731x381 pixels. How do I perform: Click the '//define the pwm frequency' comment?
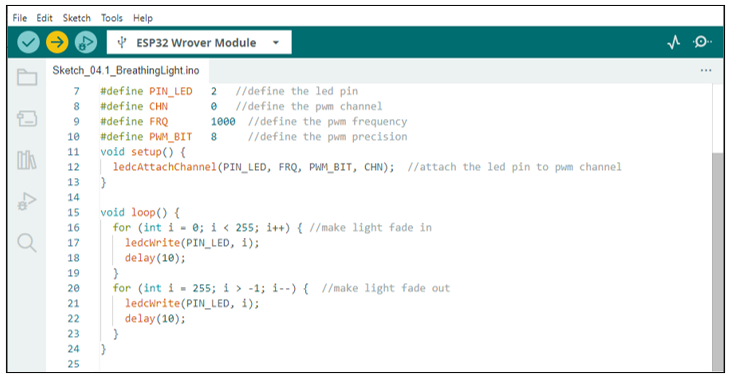pyautogui.click(x=327, y=122)
